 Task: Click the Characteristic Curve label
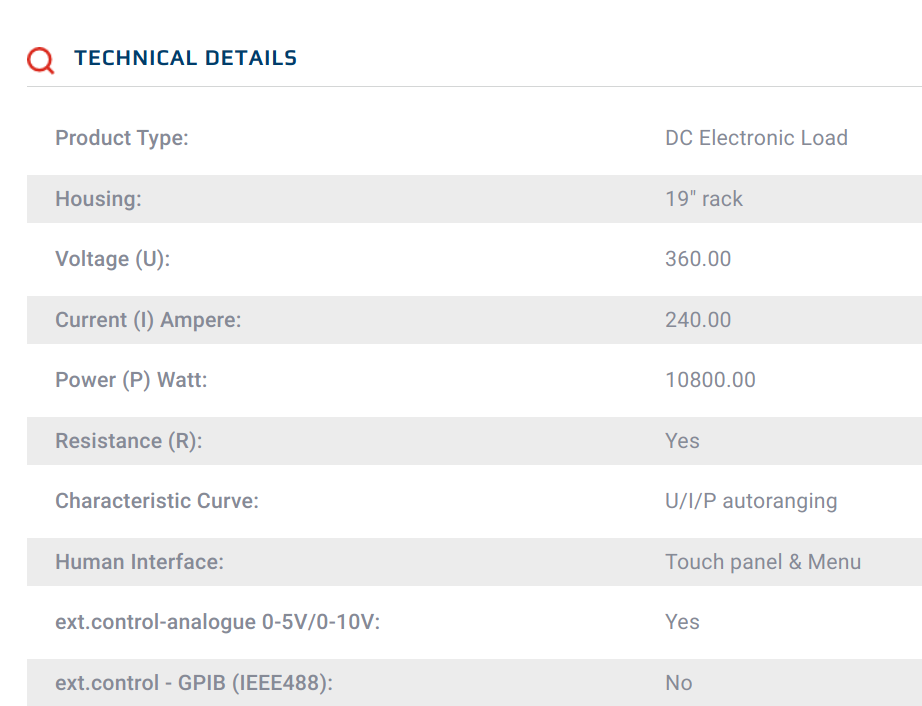click(157, 501)
